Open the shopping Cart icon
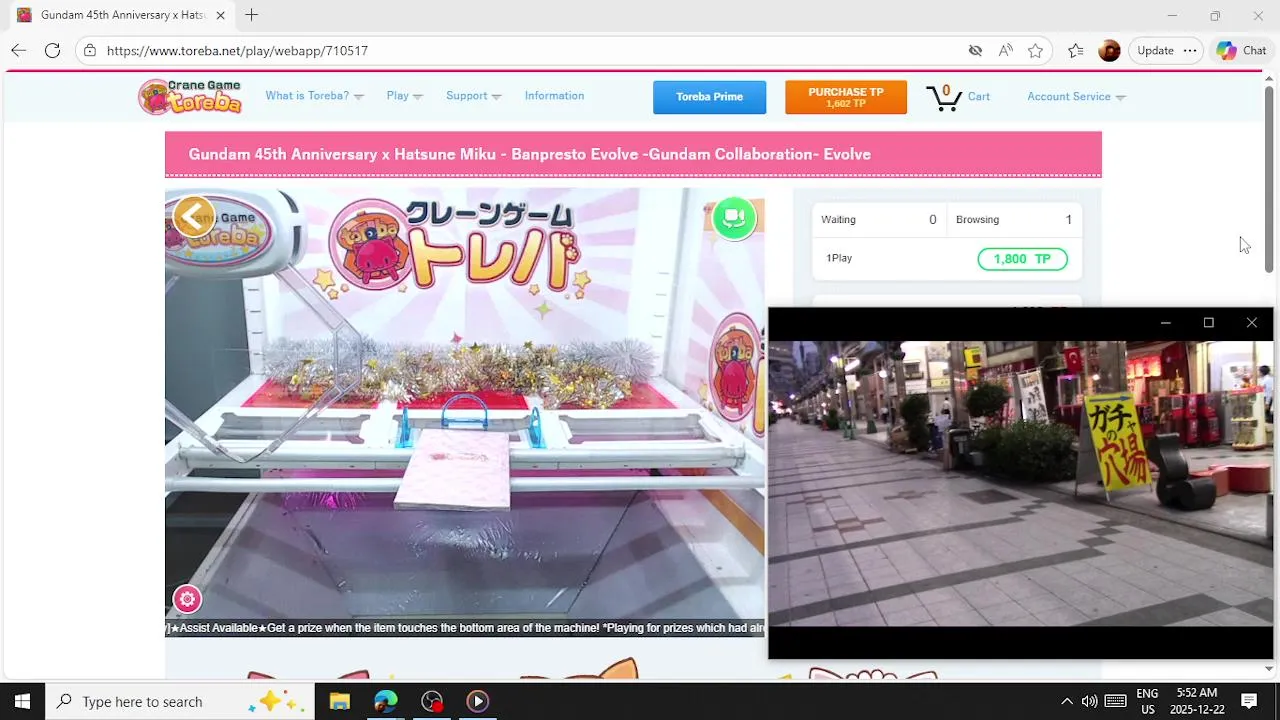 pos(943,97)
